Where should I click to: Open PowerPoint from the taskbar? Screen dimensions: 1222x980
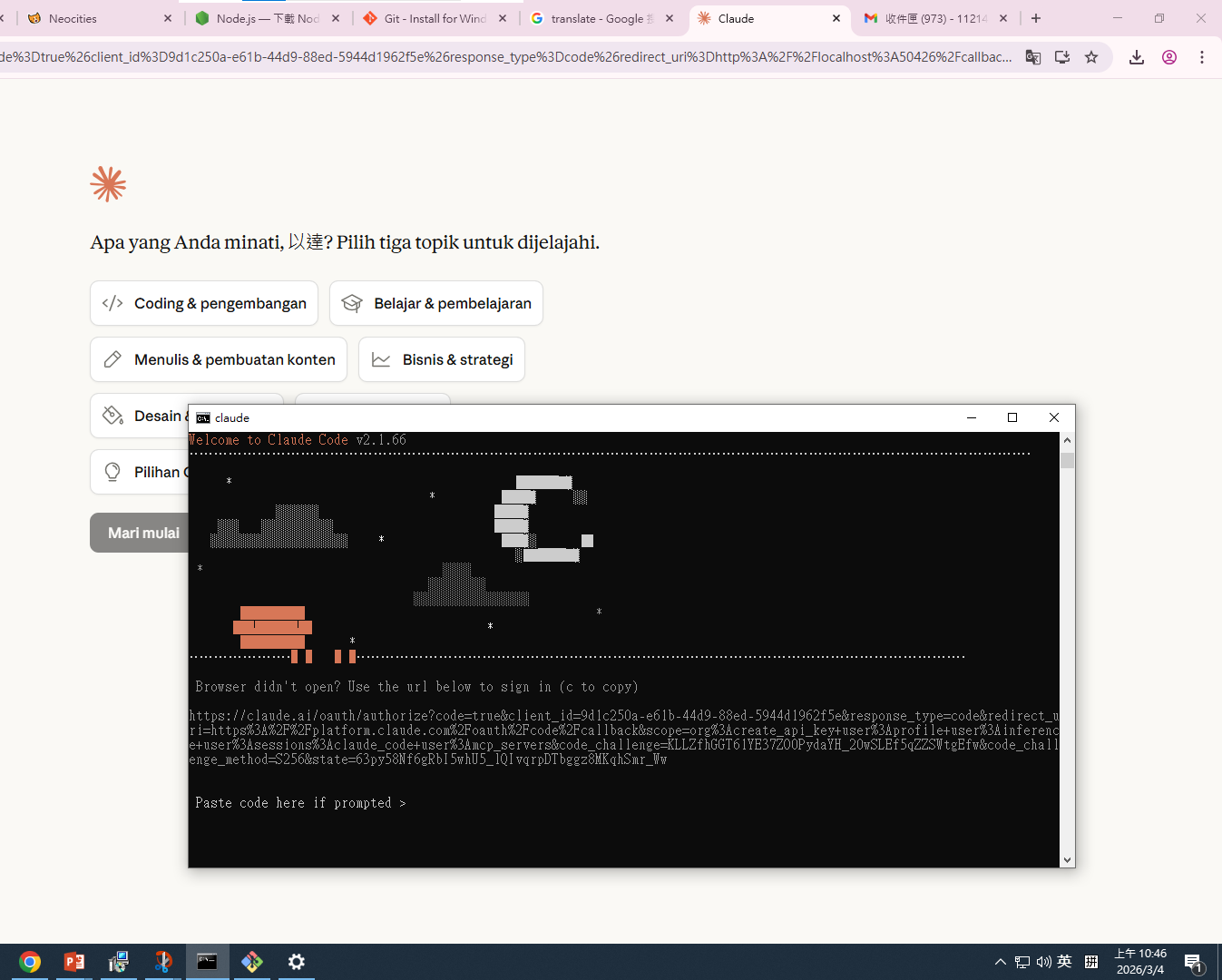74,962
